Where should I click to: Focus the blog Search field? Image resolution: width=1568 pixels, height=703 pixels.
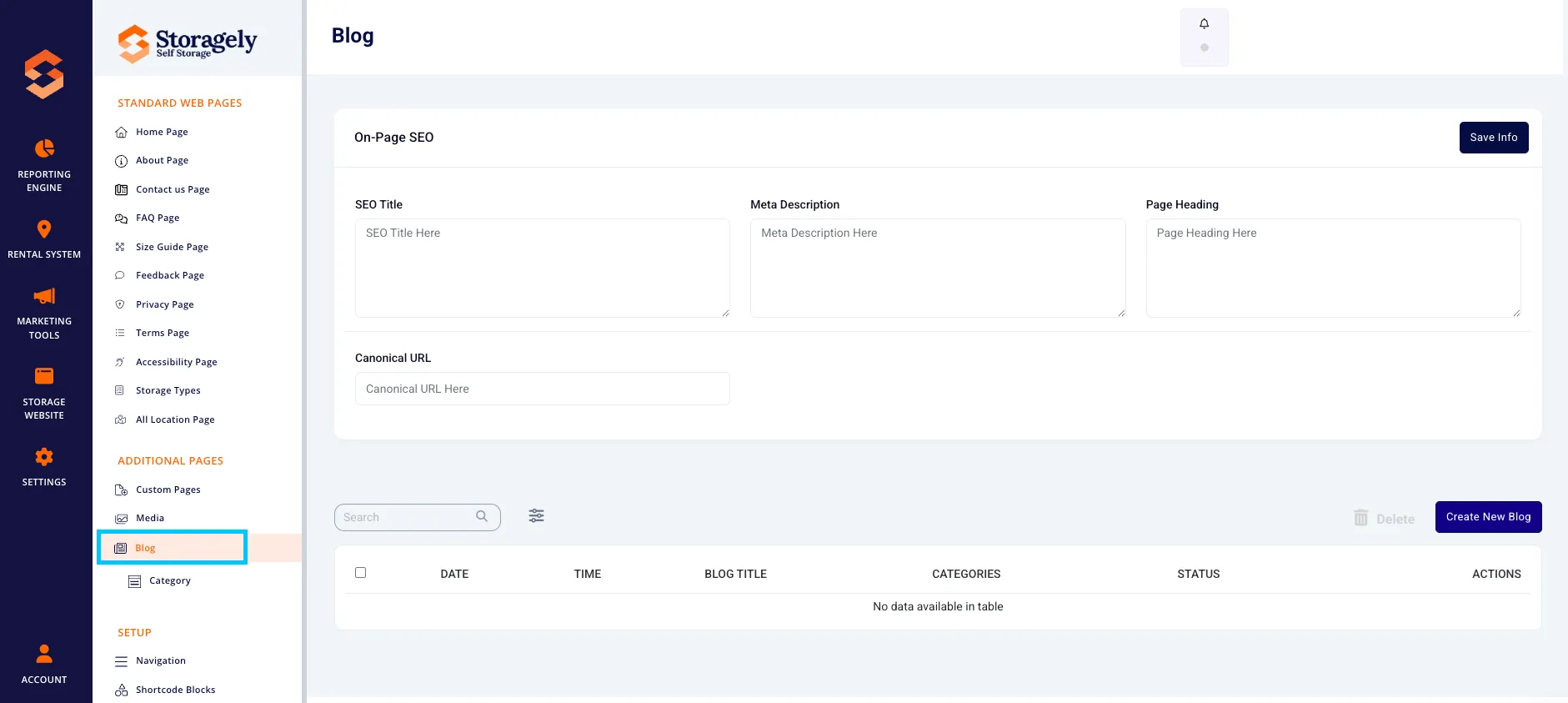tap(417, 517)
